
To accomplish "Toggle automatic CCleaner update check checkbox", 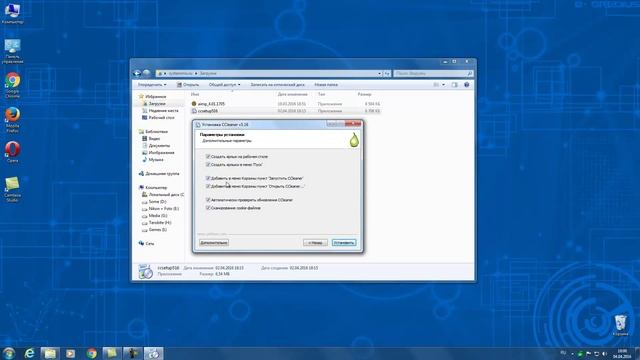I will [208, 200].
